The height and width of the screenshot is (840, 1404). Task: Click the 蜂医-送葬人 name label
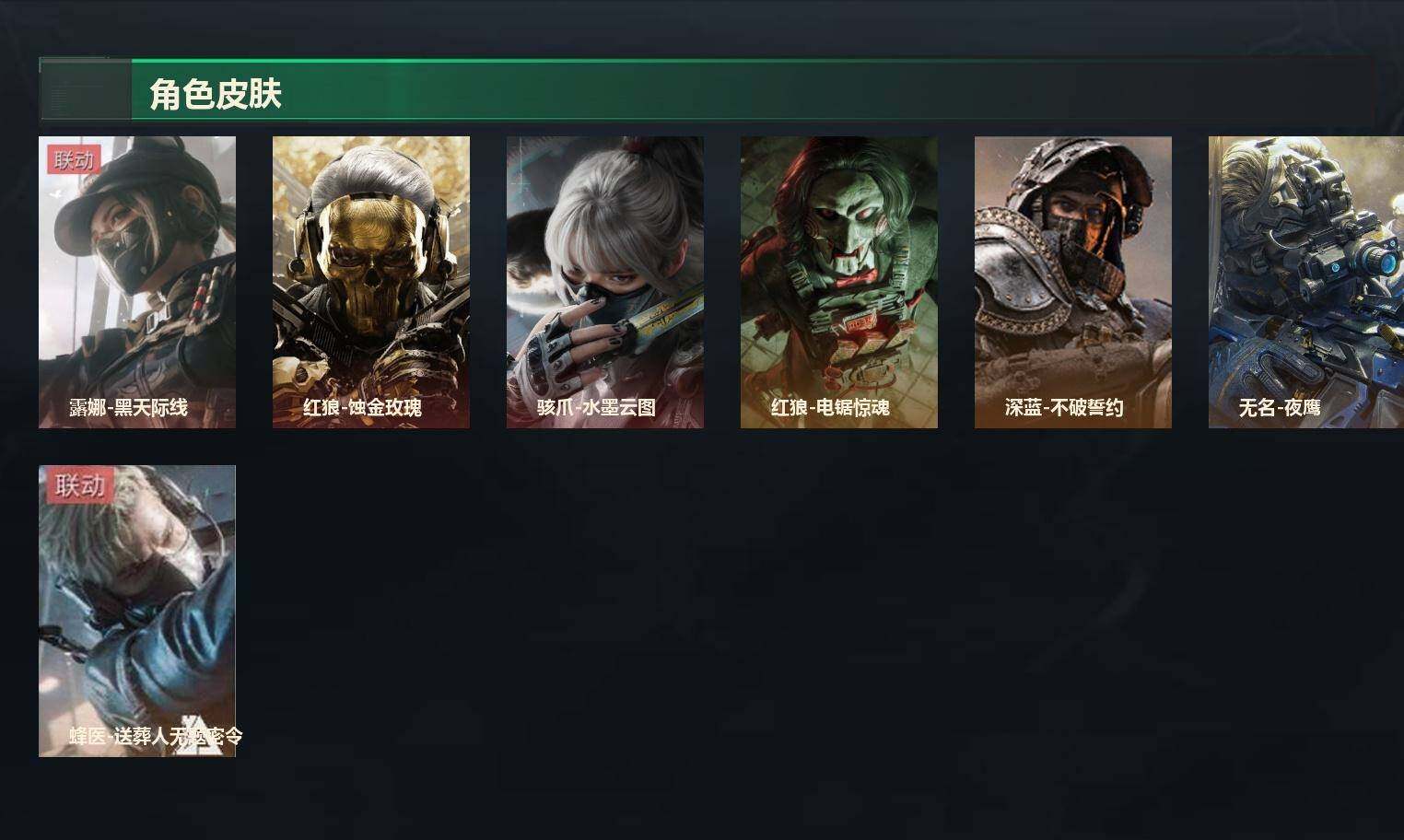[x=157, y=736]
